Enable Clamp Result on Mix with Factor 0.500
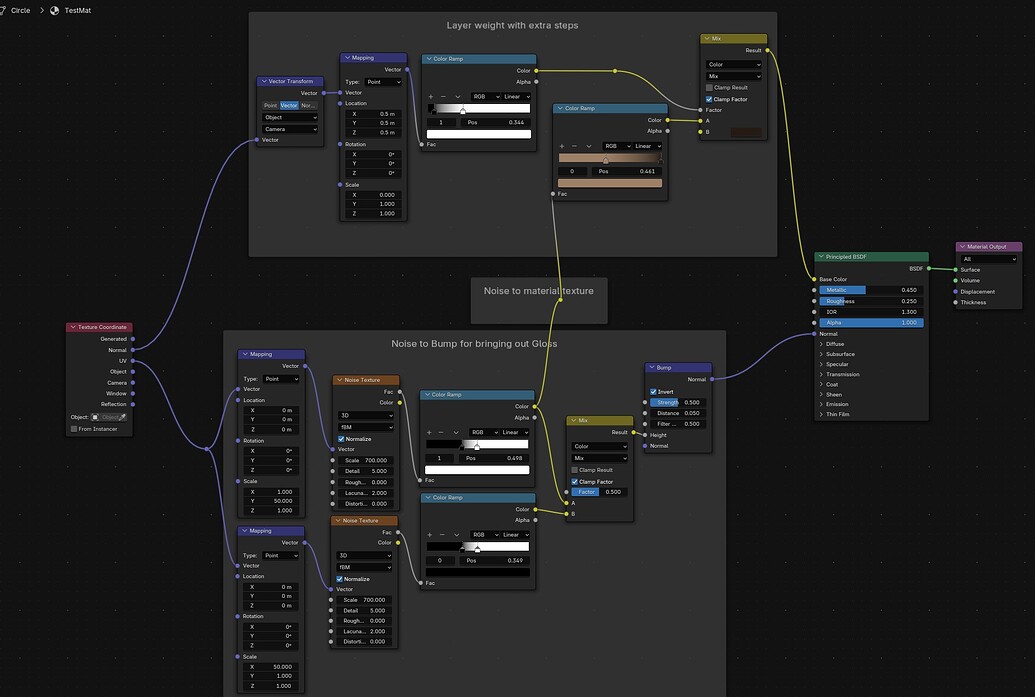 [x=574, y=470]
